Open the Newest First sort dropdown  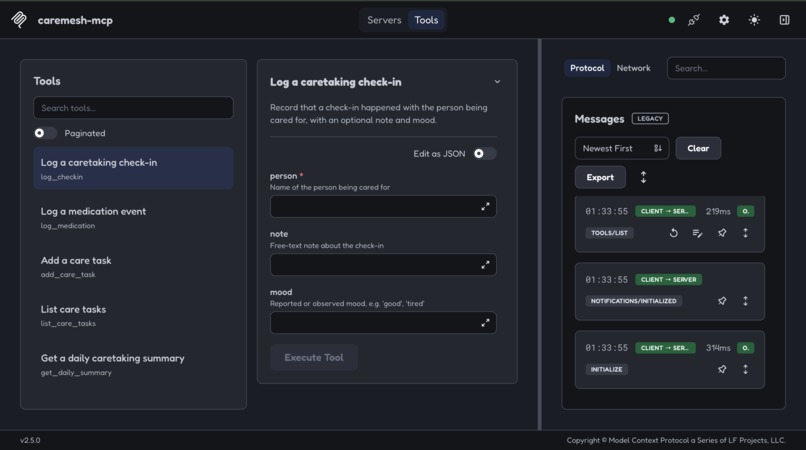[622, 148]
